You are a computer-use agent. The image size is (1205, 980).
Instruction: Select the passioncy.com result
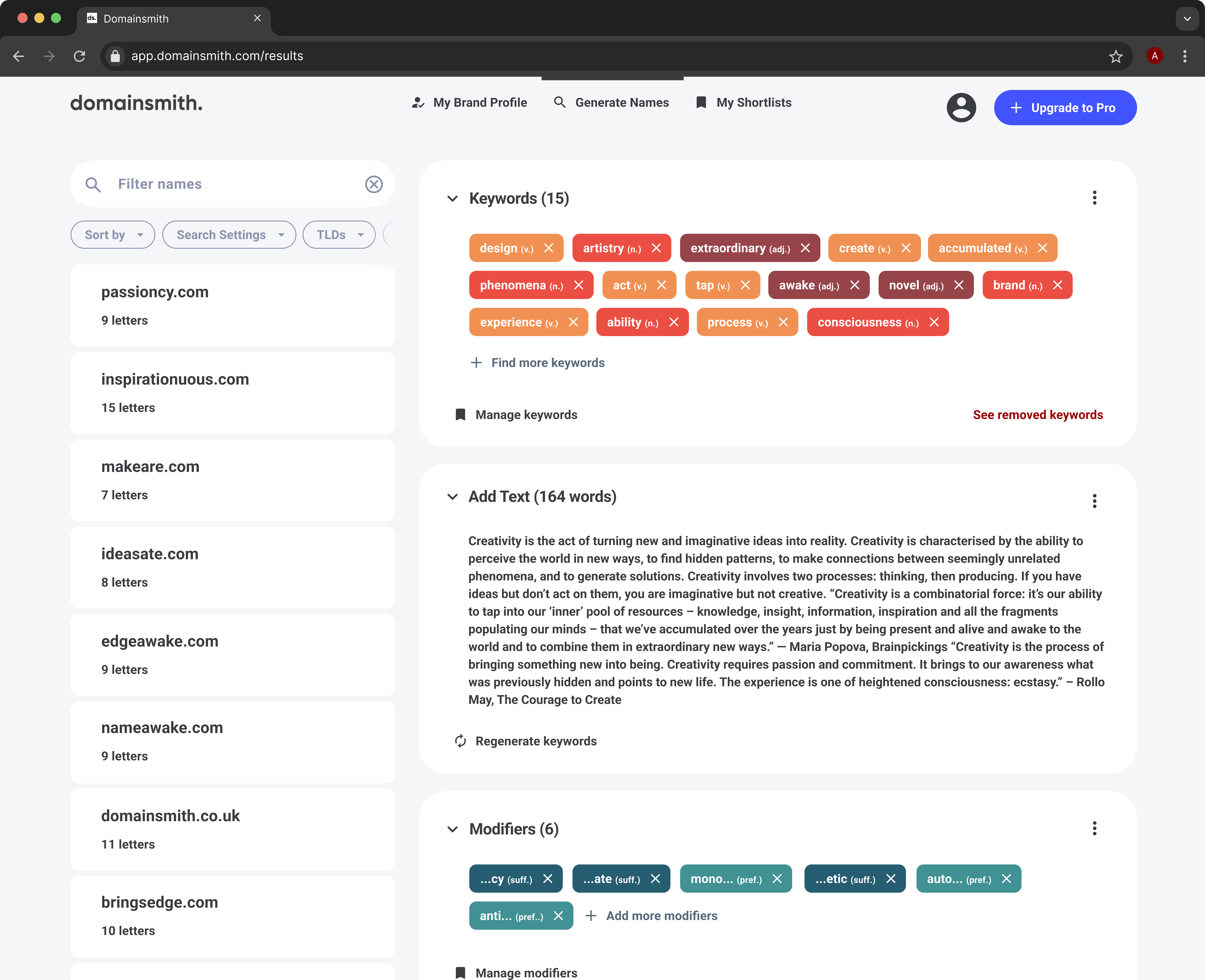(232, 305)
